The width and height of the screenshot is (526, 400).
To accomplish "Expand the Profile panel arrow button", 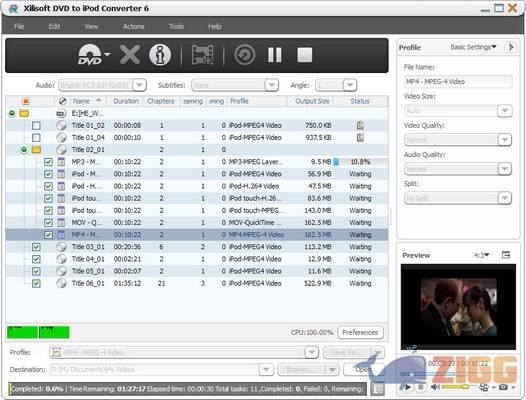I will tap(511, 47).
